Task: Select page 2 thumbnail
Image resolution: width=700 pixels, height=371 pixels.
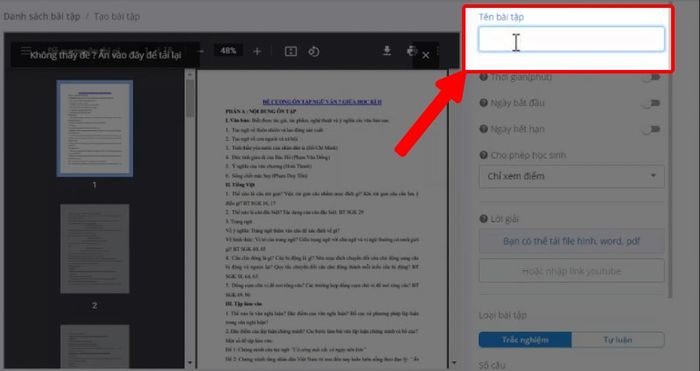Action: coord(95,249)
